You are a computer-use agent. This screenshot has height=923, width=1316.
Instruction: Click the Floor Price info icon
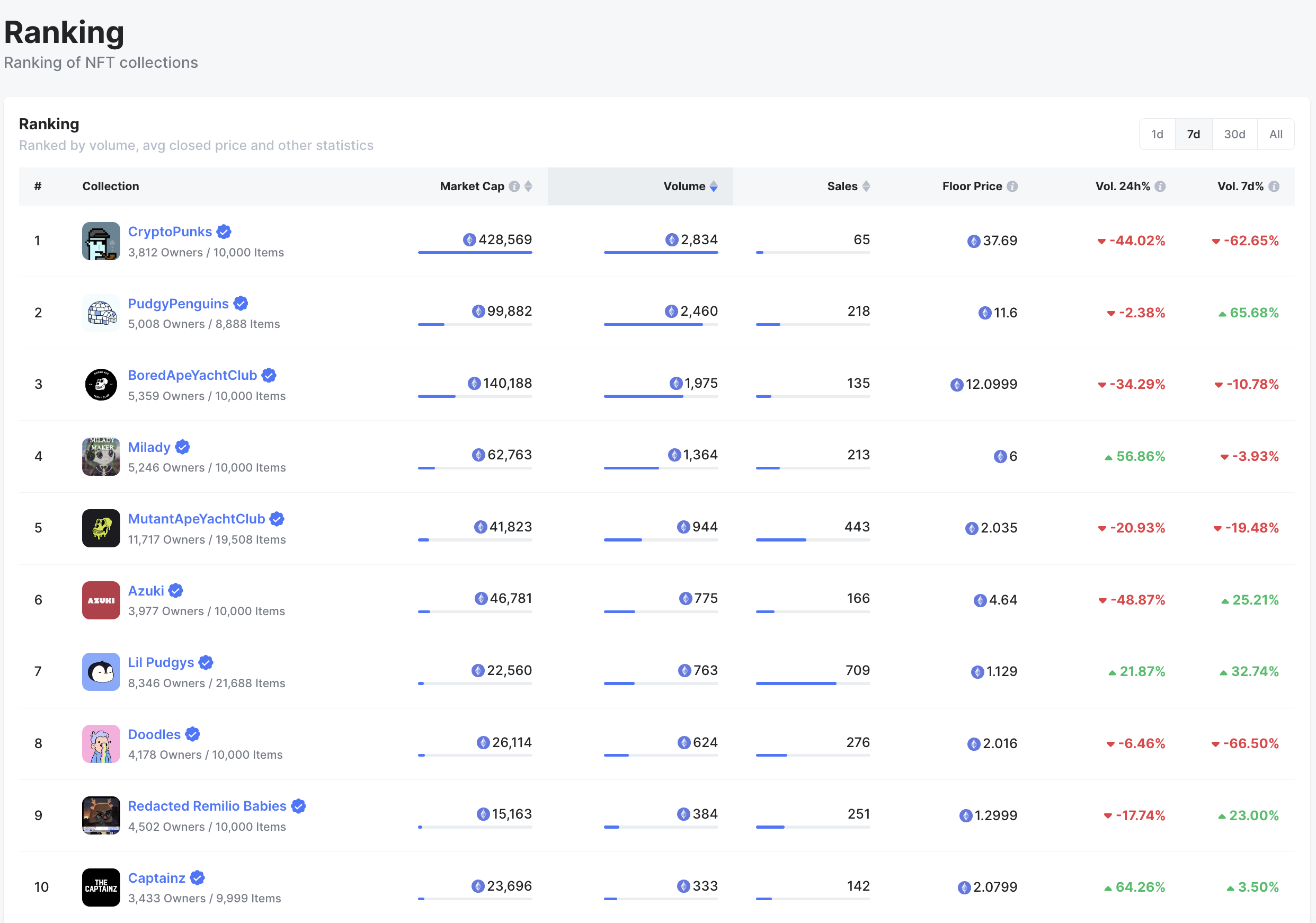coord(1012,187)
